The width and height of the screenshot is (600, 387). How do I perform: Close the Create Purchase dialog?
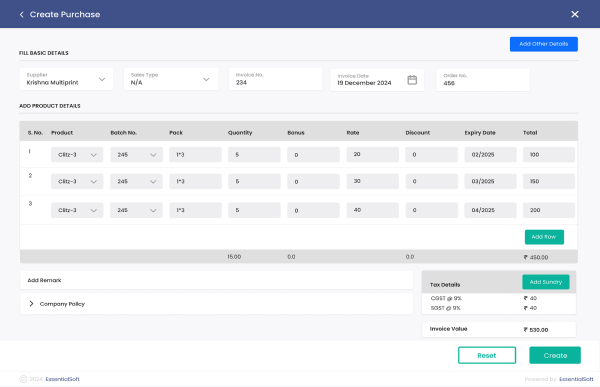(574, 14)
